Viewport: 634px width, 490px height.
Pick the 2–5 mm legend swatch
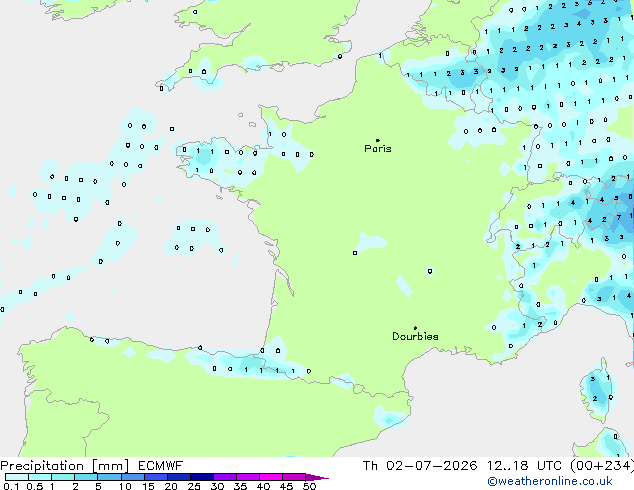tap(86, 477)
